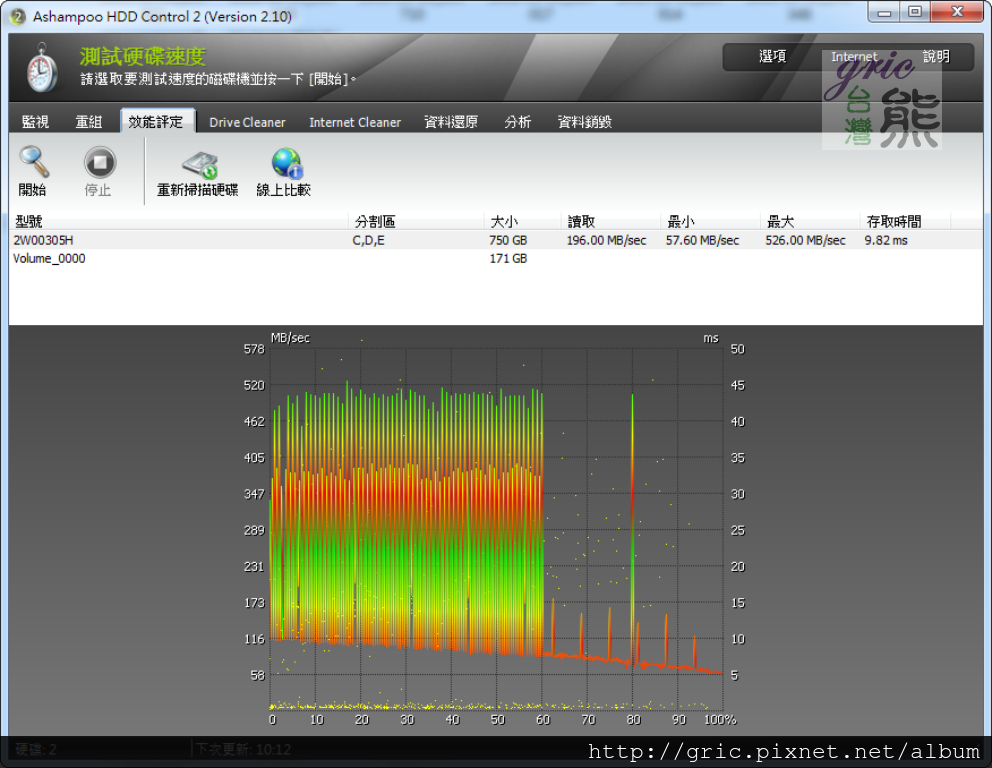The height and width of the screenshot is (768, 992).
Task: Sort by the 型號 column header
Action: pos(178,221)
